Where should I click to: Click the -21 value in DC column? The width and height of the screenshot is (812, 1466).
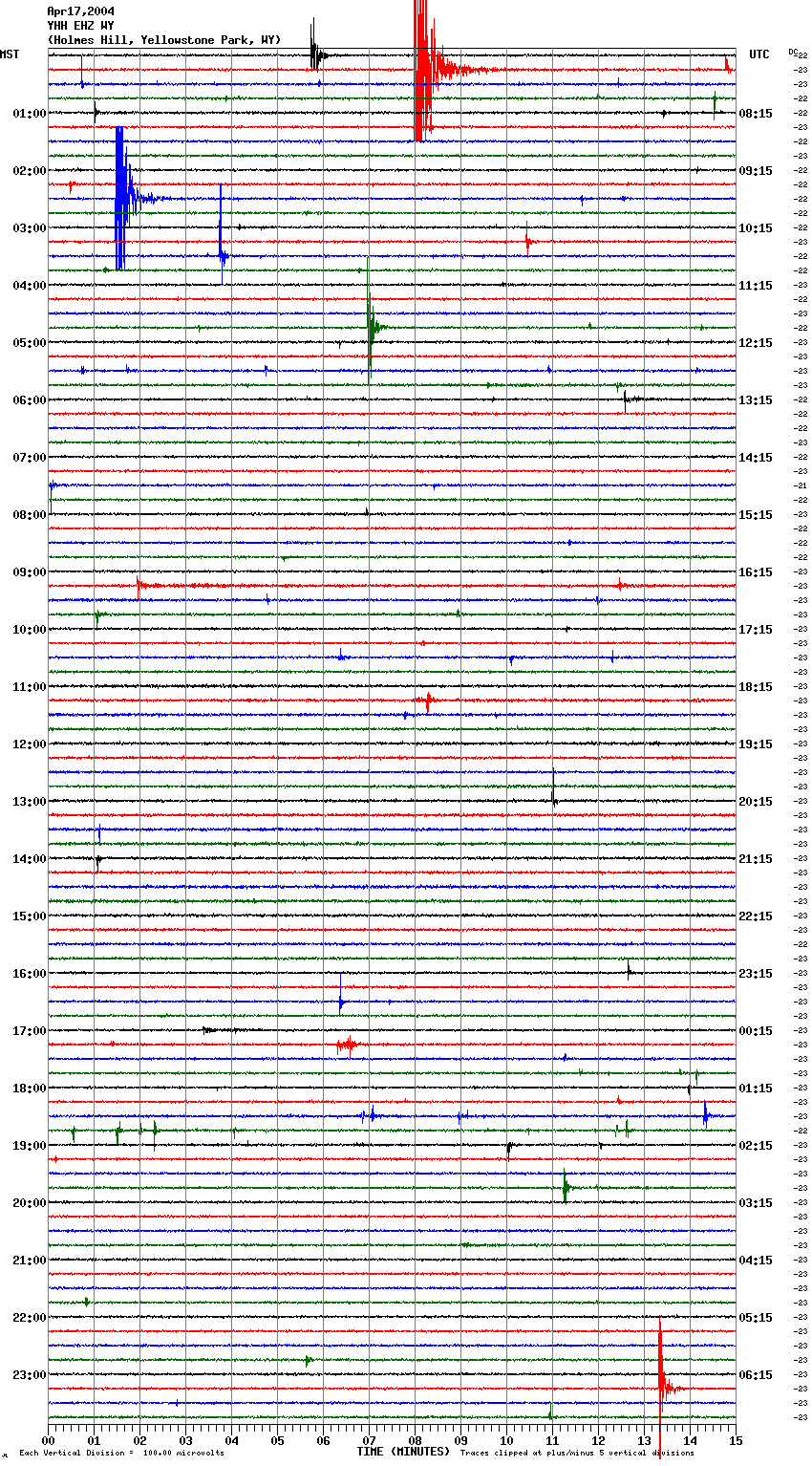[801, 485]
